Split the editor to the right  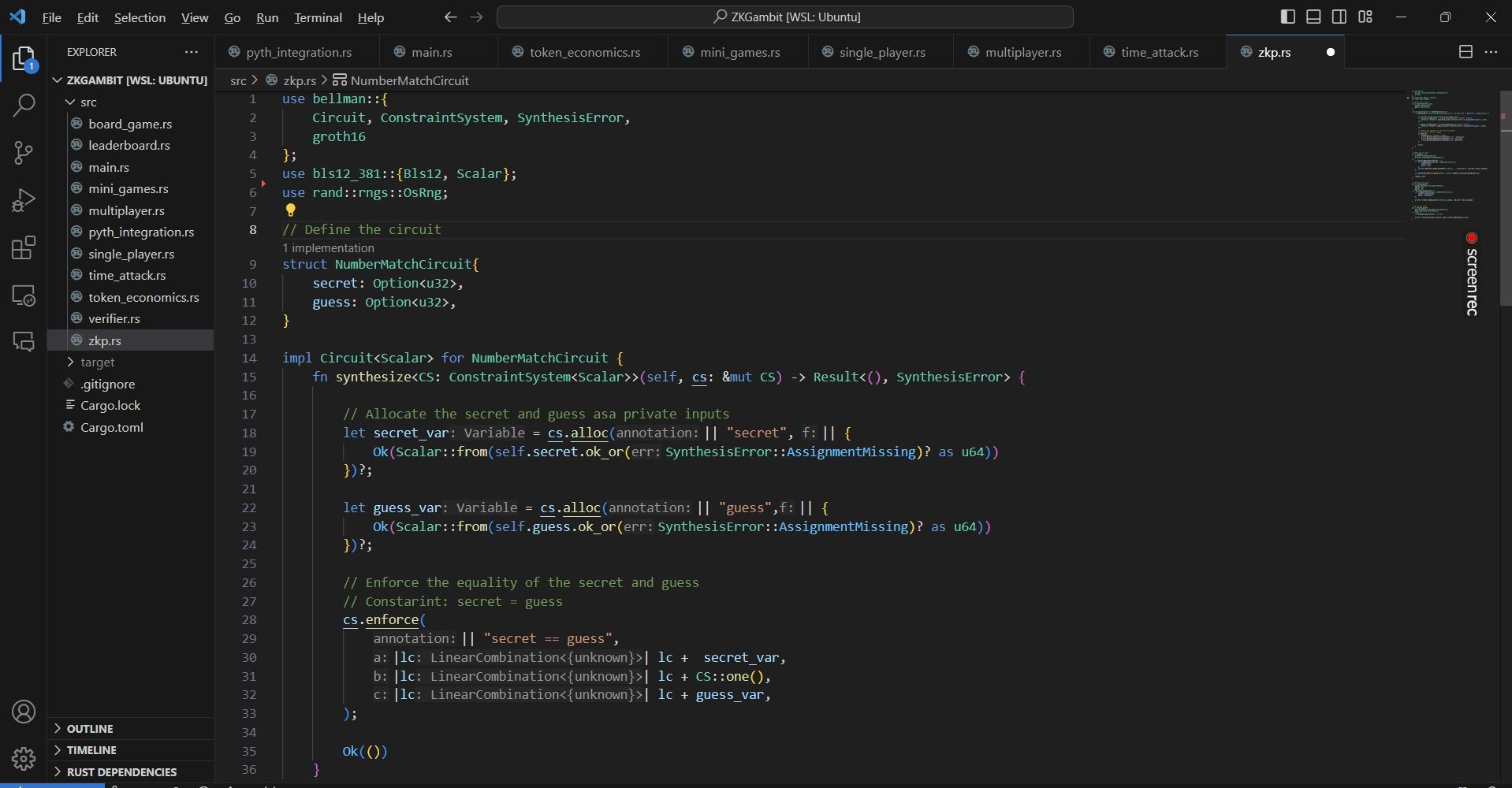point(1465,52)
